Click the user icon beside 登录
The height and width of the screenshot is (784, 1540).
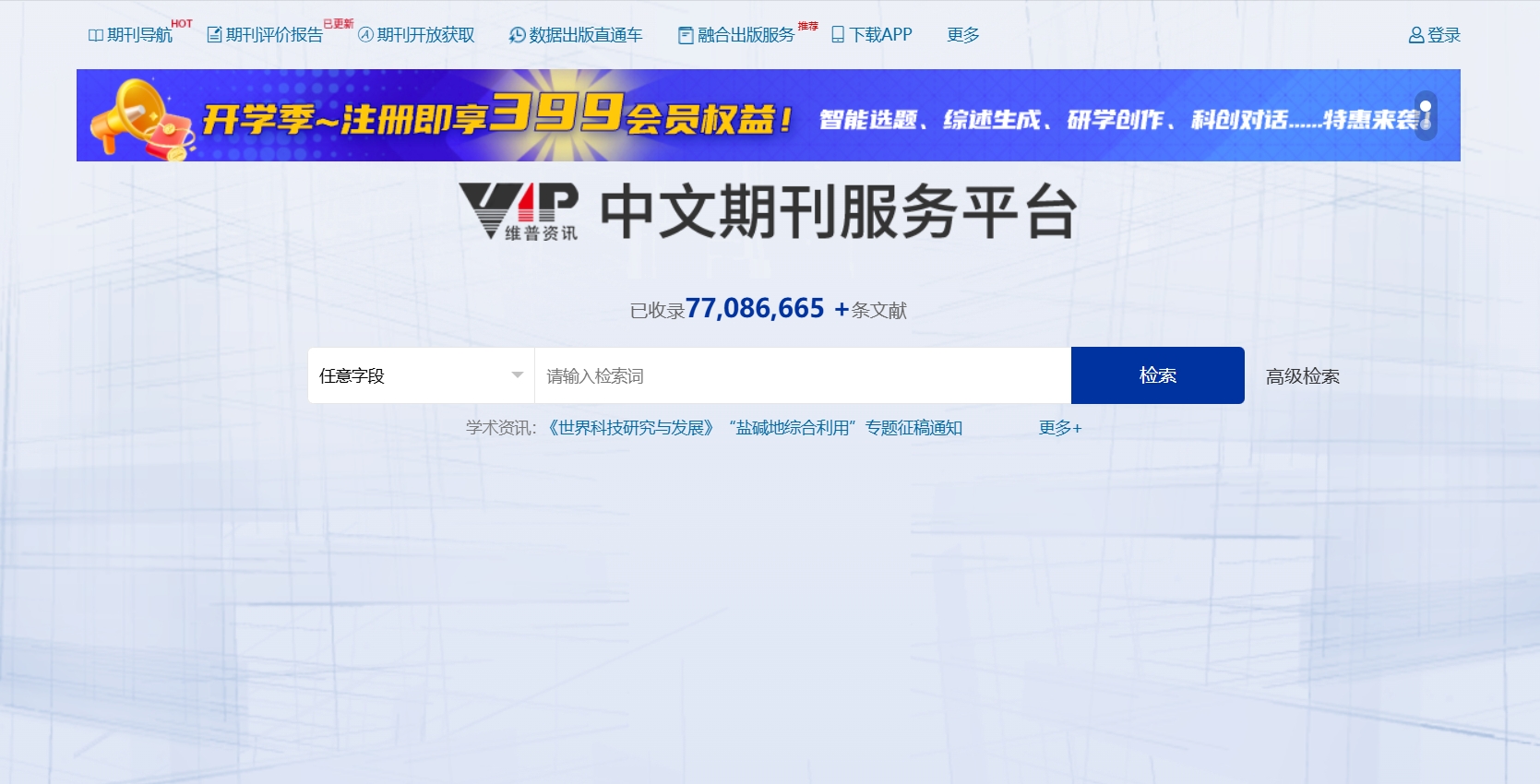coord(1416,35)
